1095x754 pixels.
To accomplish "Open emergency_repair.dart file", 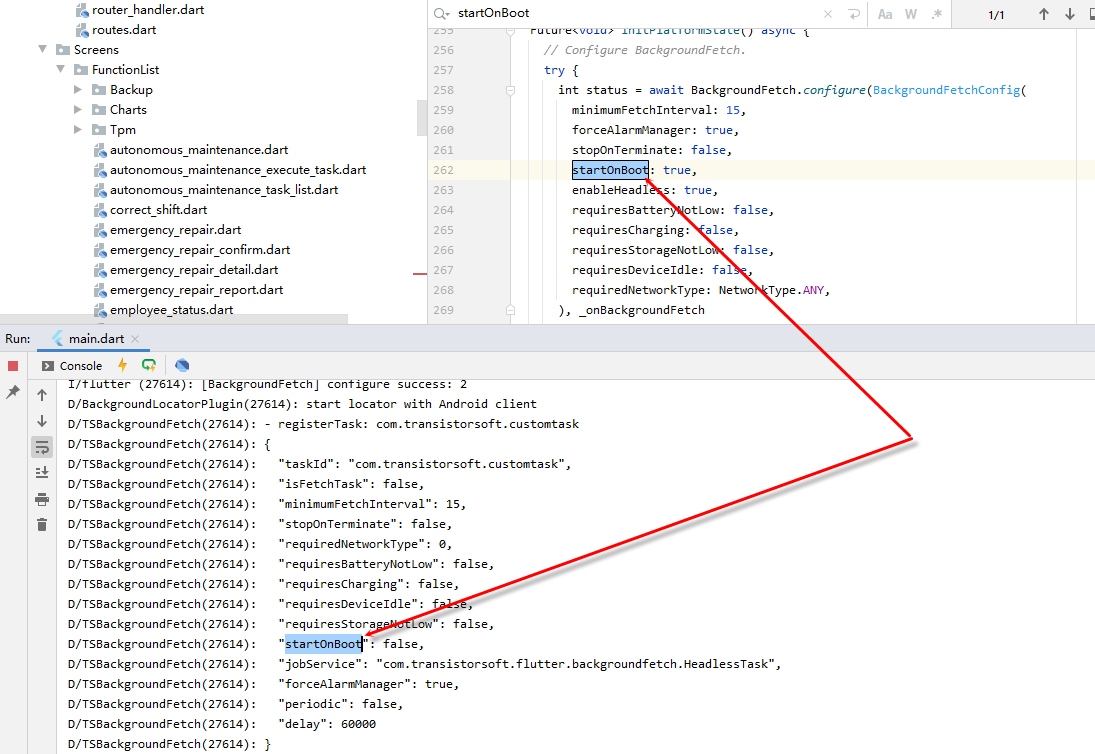I will click(175, 230).
